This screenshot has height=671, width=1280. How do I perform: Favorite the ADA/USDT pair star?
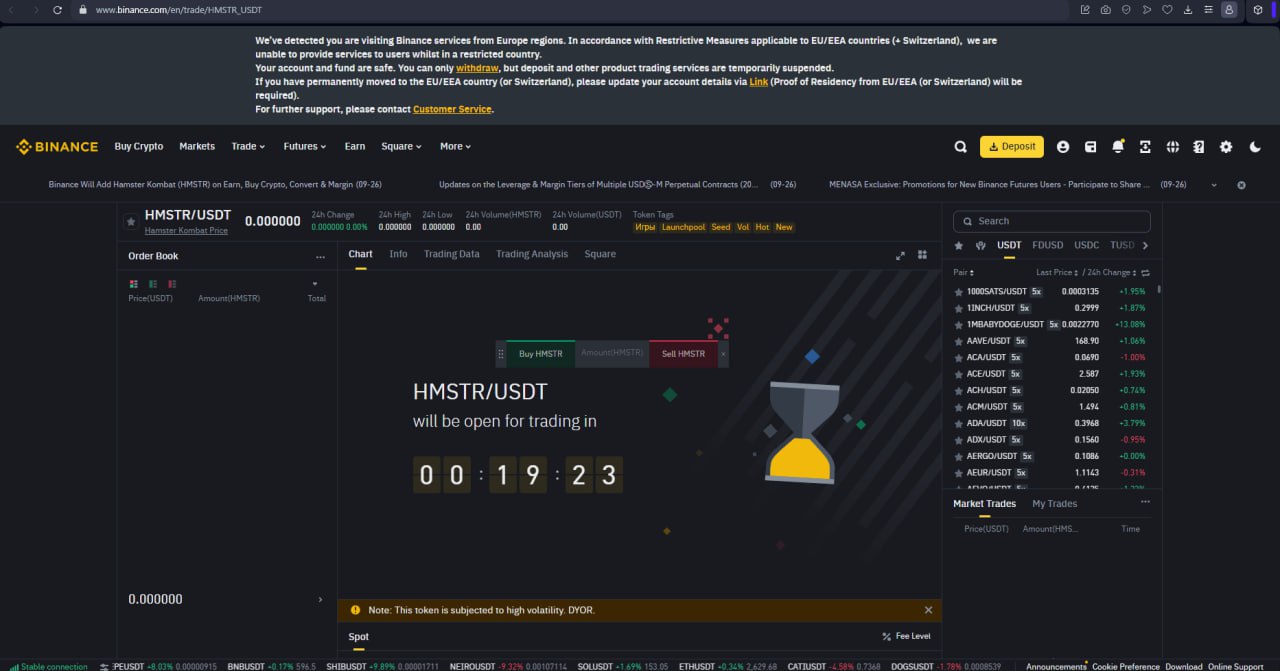click(x=959, y=423)
